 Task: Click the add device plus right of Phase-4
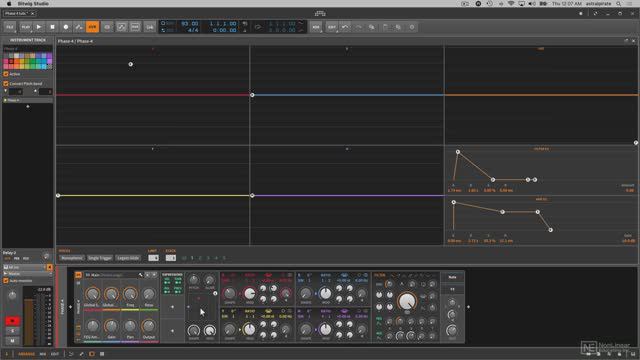[469, 307]
